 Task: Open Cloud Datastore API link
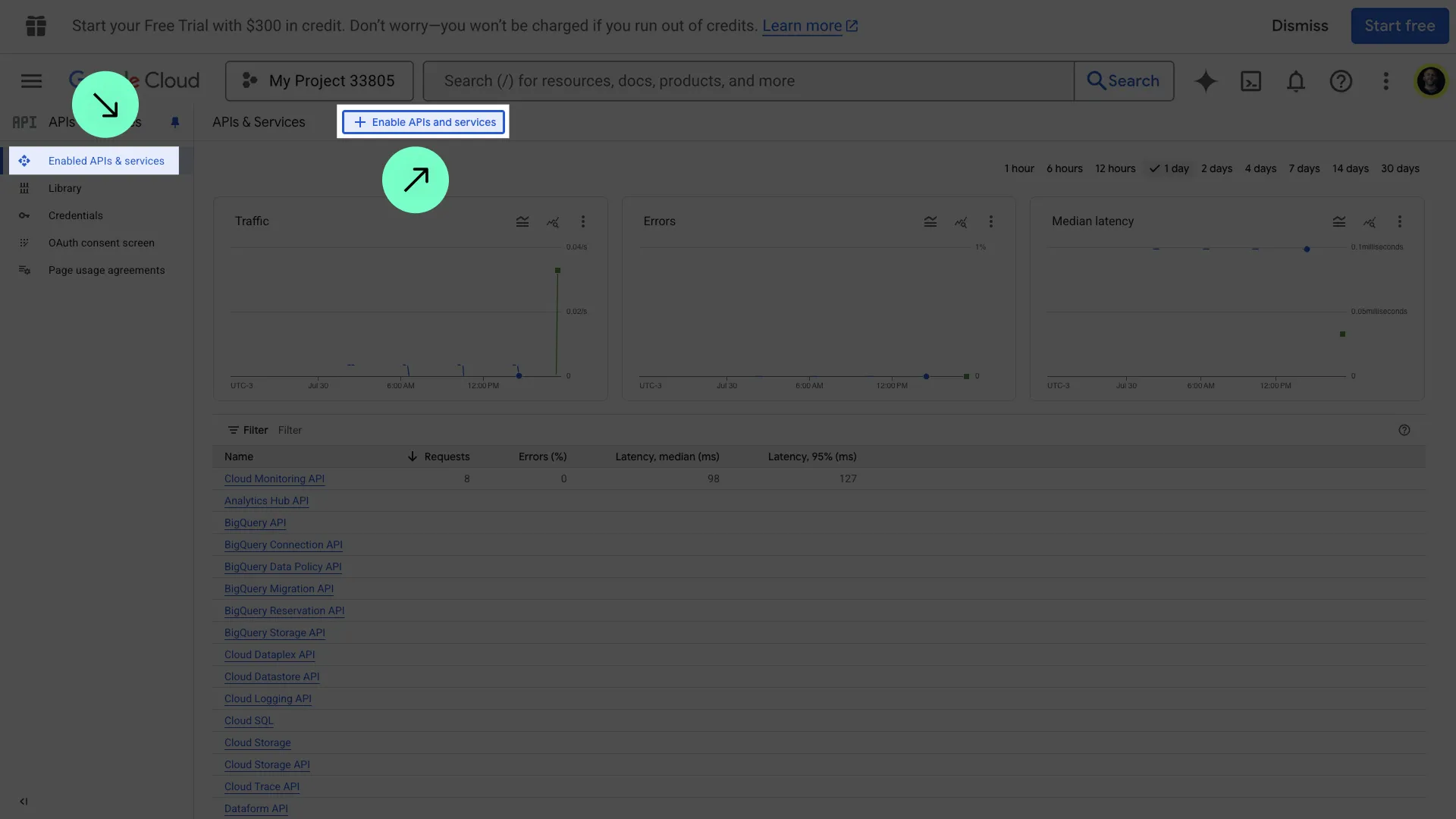[x=271, y=676]
